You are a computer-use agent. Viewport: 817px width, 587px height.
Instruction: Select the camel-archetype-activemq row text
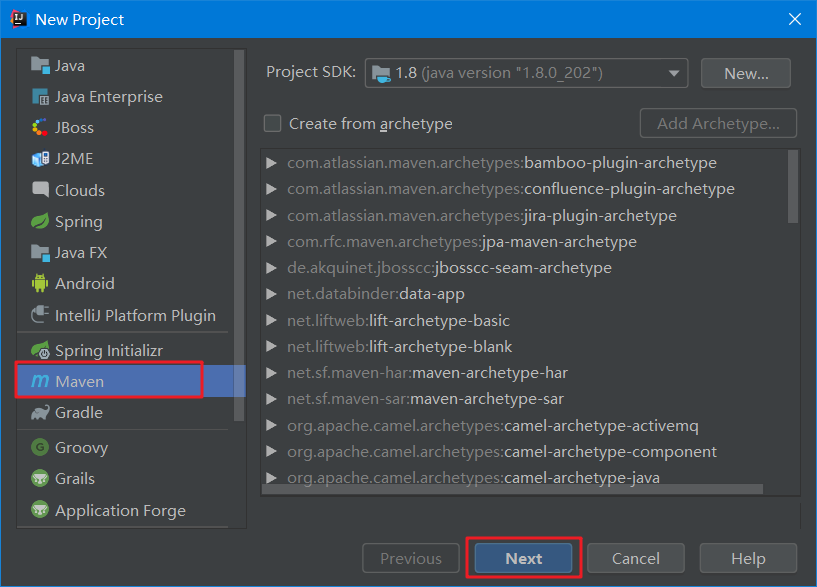(x=492, y=426)
